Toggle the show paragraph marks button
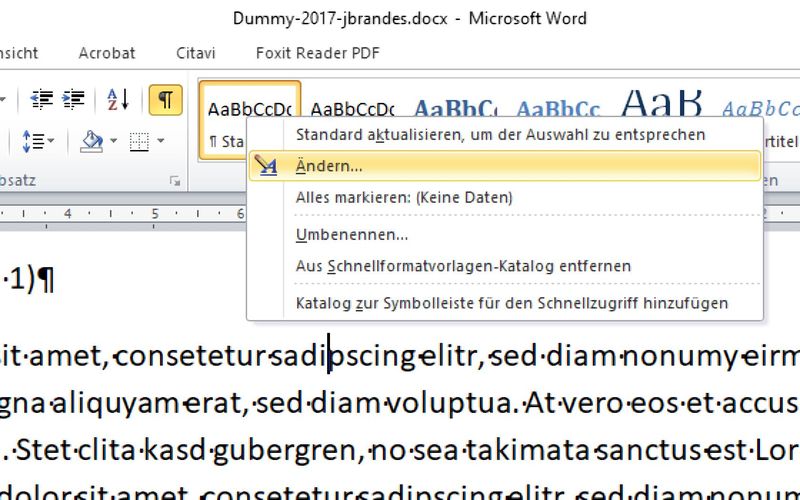800x500 pixels. pyautogui.click(x=165, y=99)
